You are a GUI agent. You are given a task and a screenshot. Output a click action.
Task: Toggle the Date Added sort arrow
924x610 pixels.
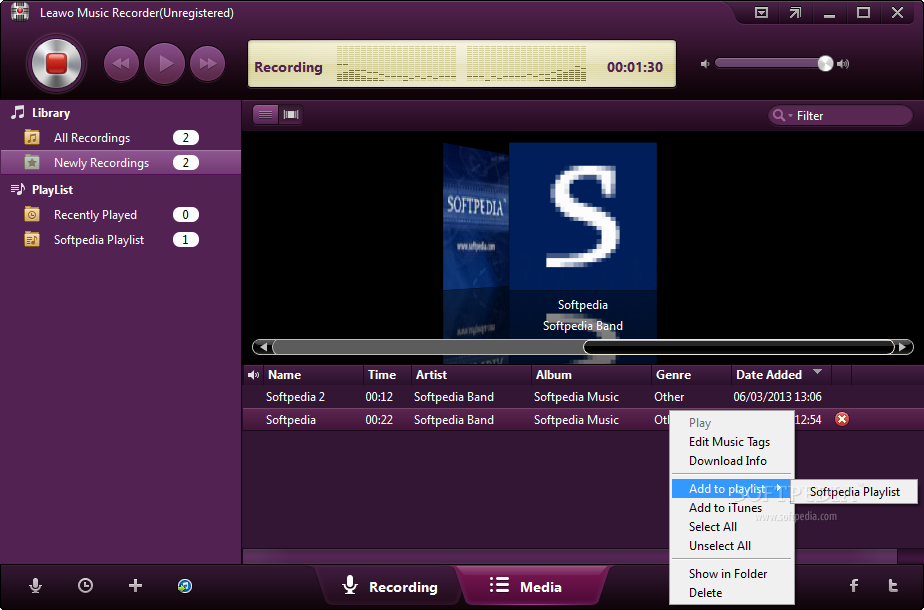[817, 371]
